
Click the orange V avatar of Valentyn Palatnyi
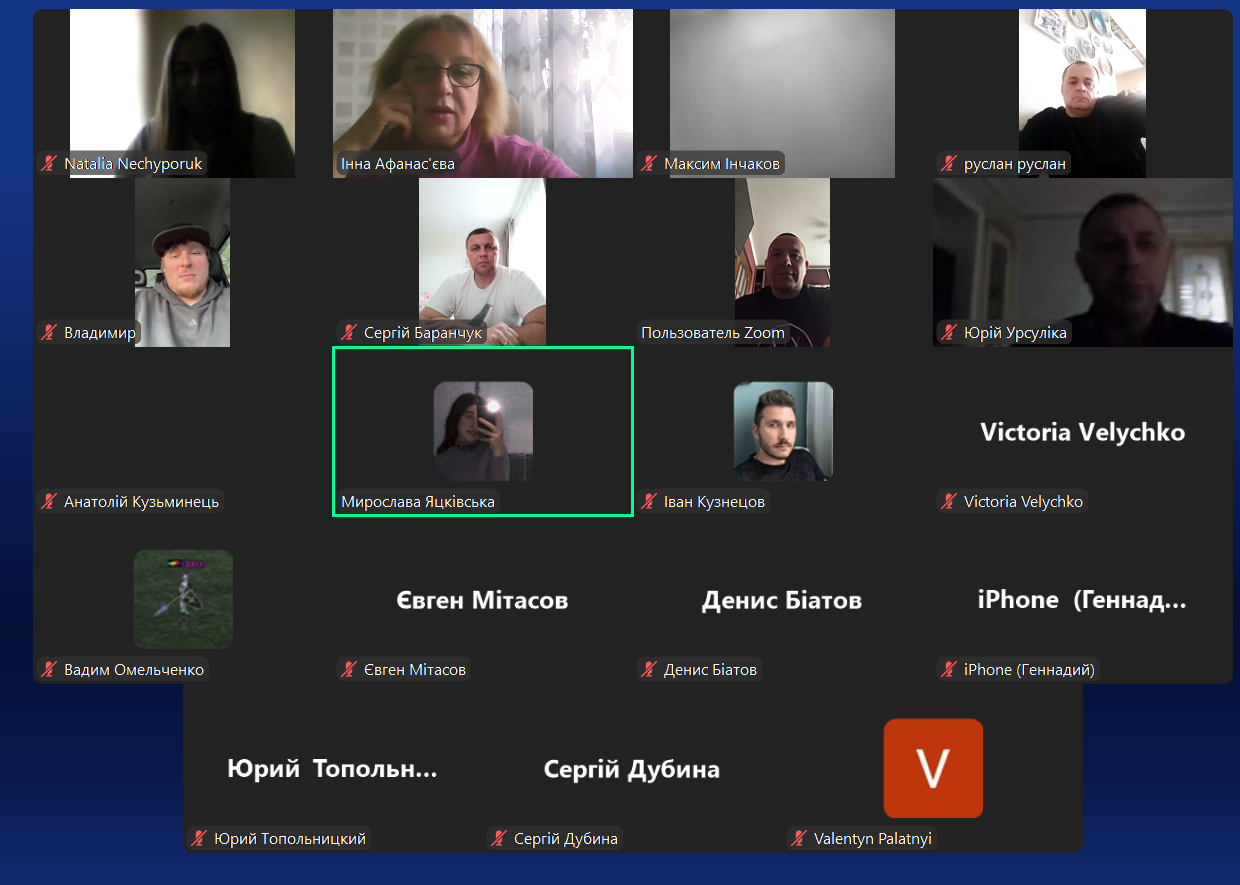[x=932, y=768]
